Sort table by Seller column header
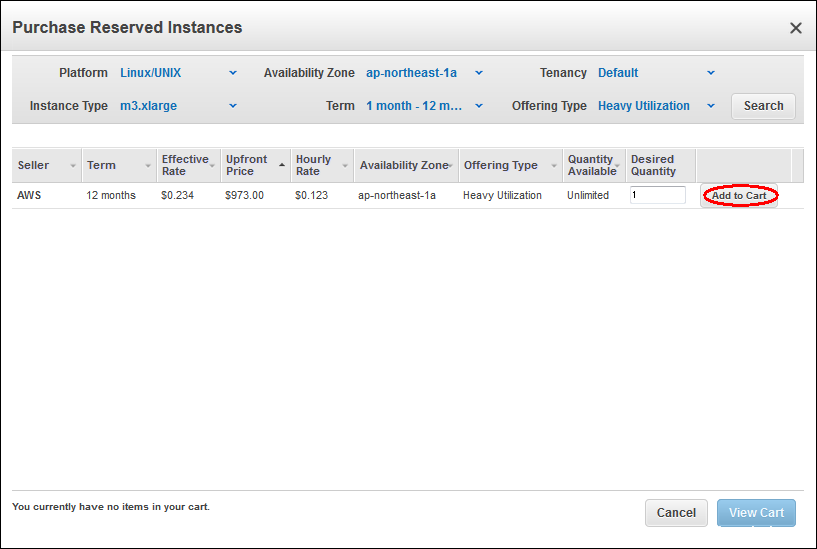Viewport: 817px width, 549px height. (46, 166)
